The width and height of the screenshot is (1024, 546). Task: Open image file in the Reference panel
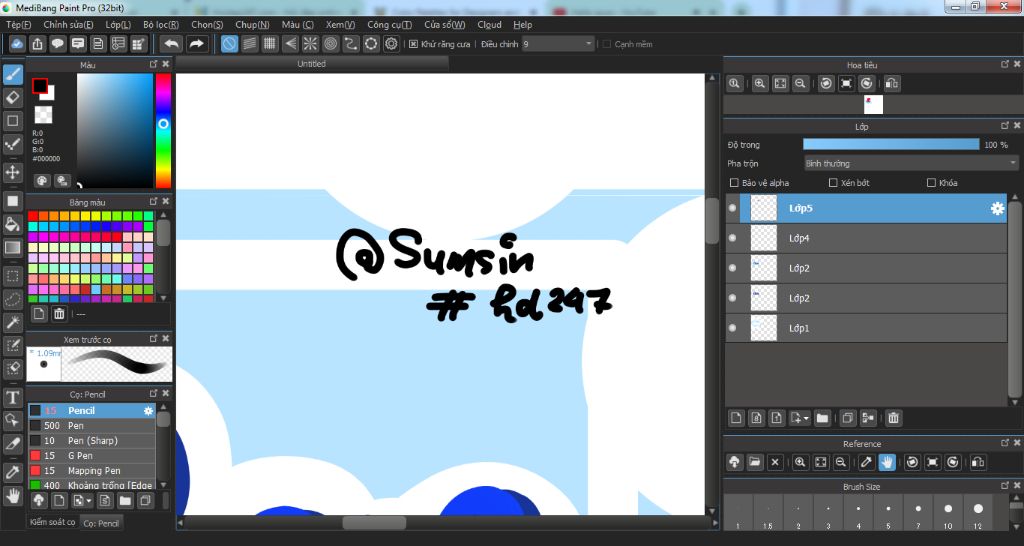pyautogui.click(x=754, y=462)
